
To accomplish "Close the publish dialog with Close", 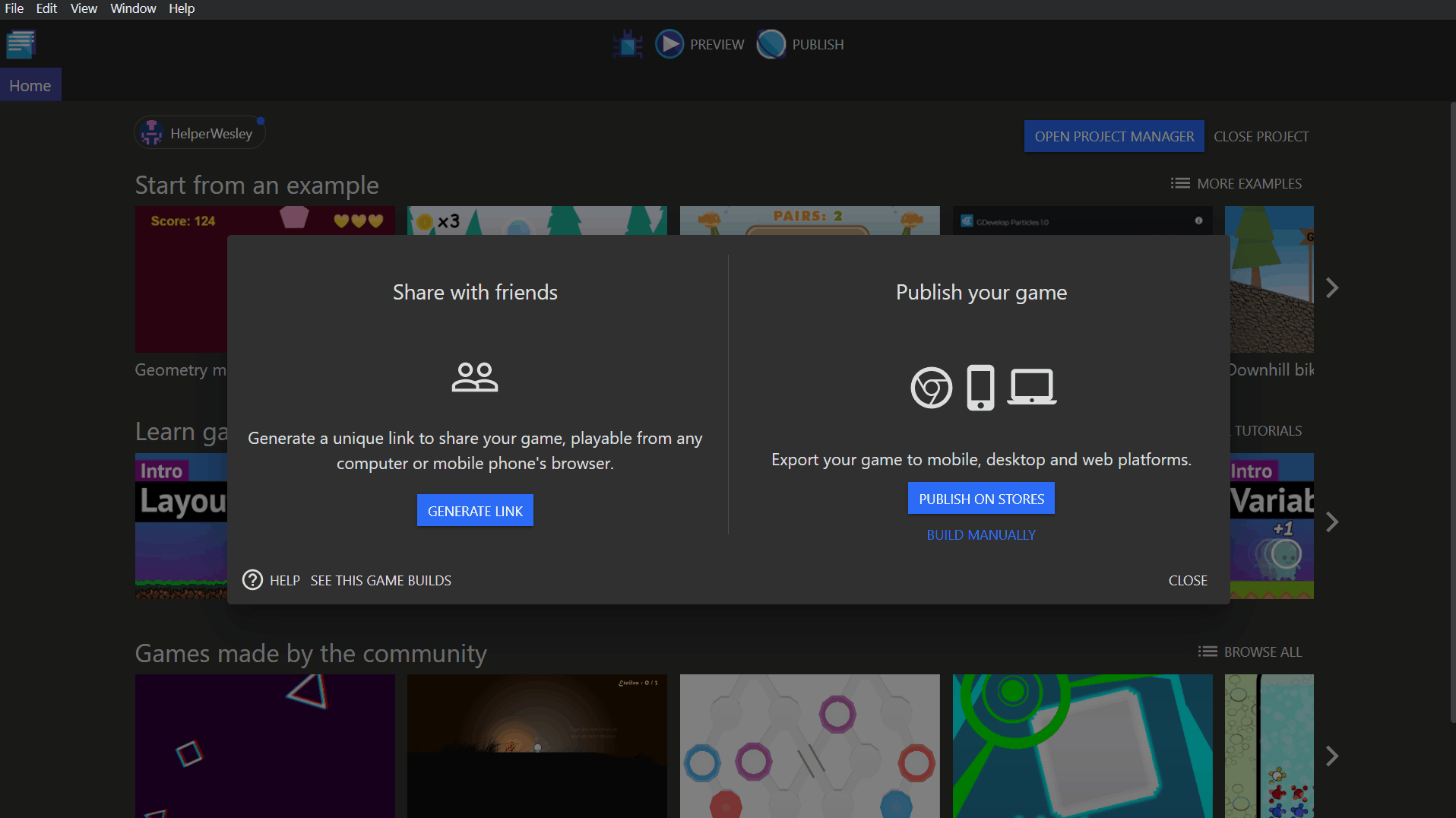I will point(1187,580).
